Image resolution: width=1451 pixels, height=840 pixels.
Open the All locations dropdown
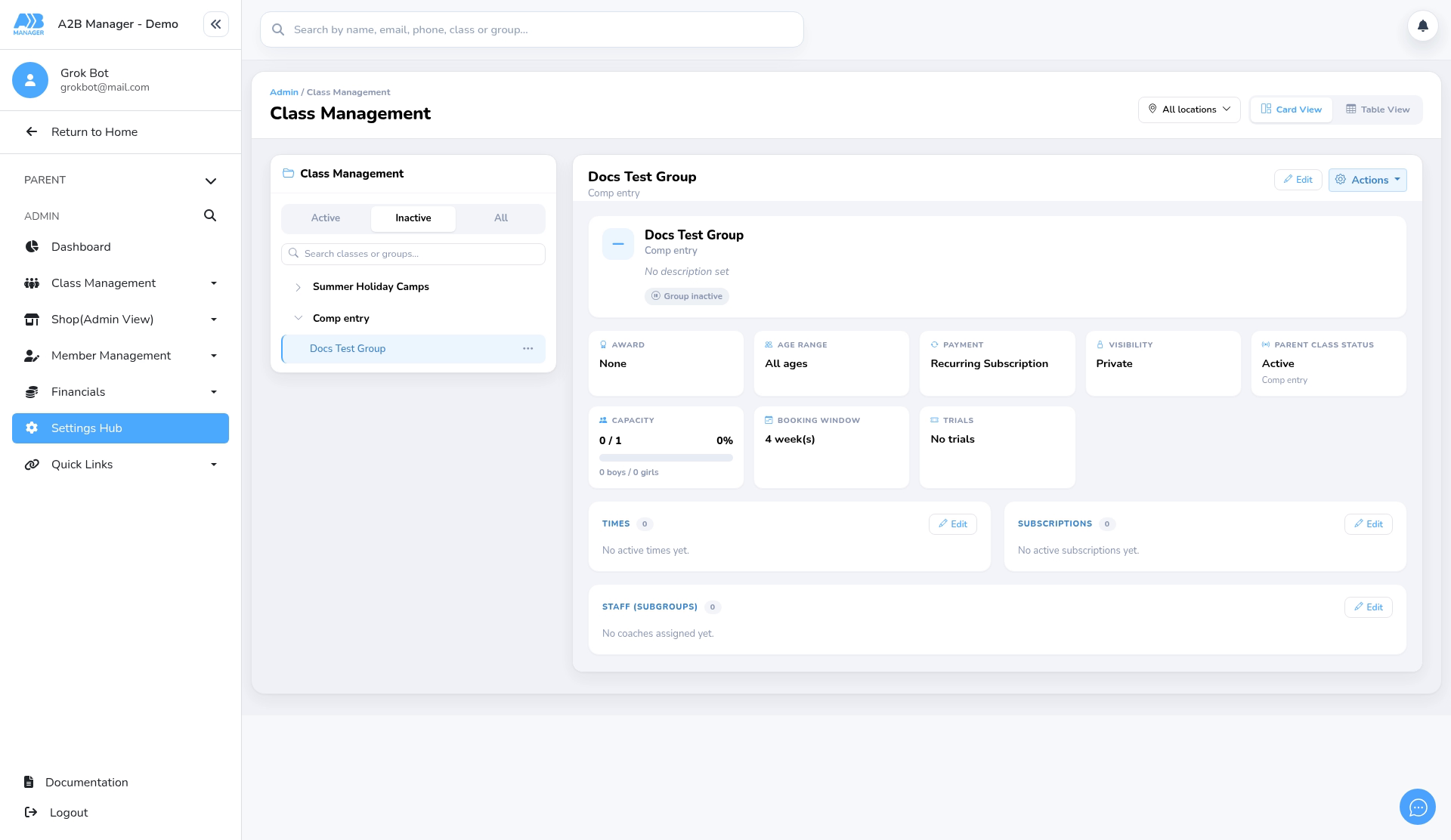coord(1189,110)
